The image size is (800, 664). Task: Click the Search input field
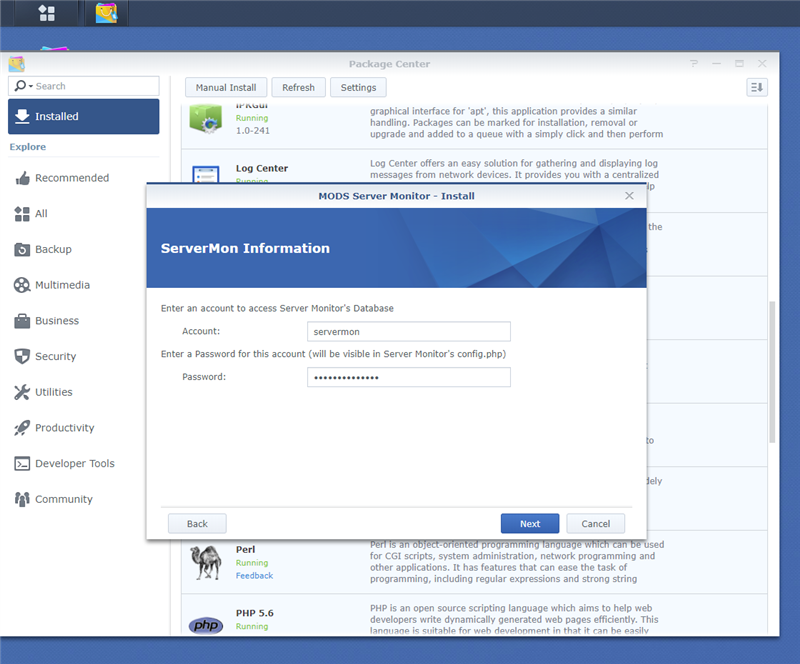[x=84, y=86]
